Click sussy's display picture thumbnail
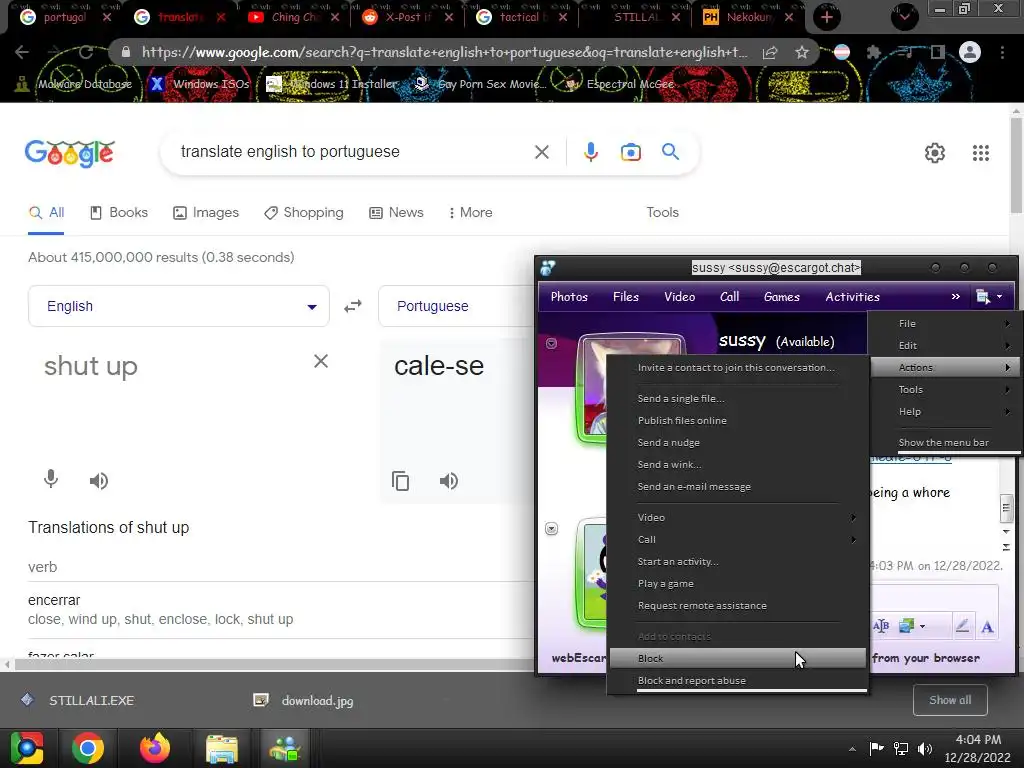Screen dimensions: 1024x768 pos(593,389)
